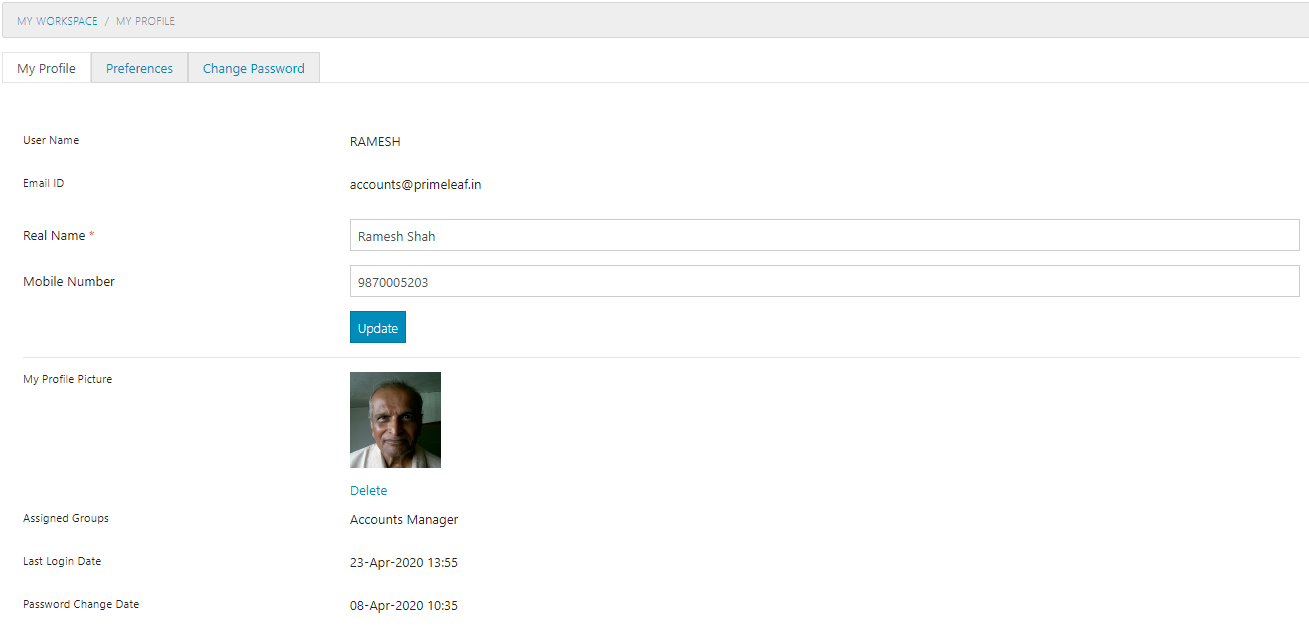Click the My Profile breadcrumb entry

[x=145, y=20]
